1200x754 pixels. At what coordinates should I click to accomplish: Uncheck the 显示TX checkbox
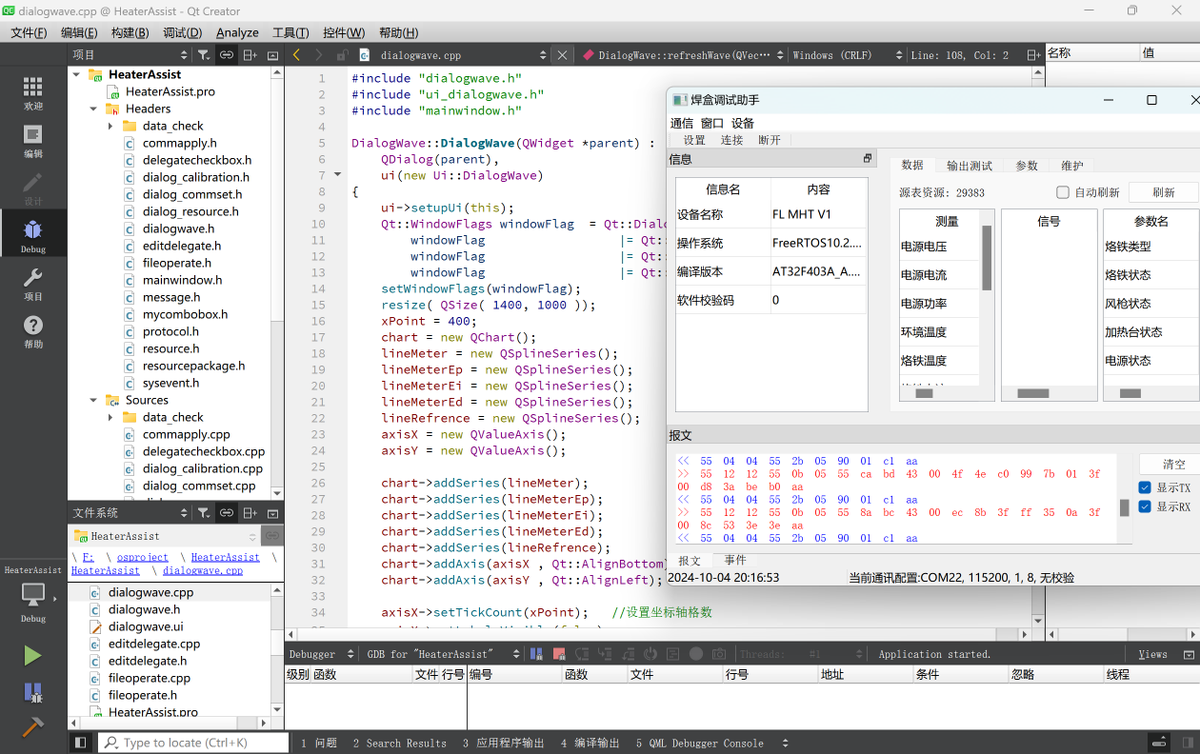[1145, 488]
